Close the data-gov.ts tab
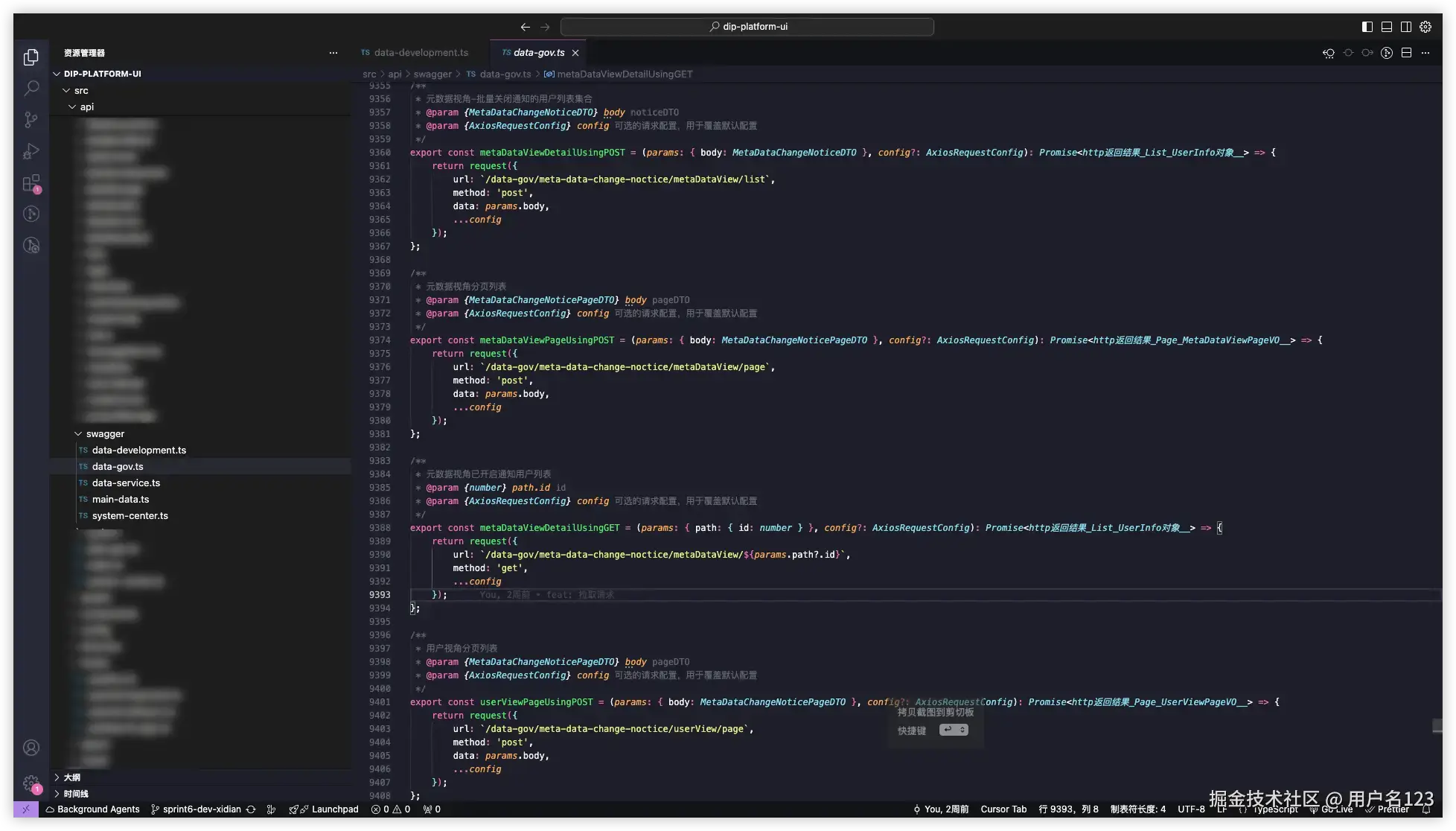 pos(575,53)
